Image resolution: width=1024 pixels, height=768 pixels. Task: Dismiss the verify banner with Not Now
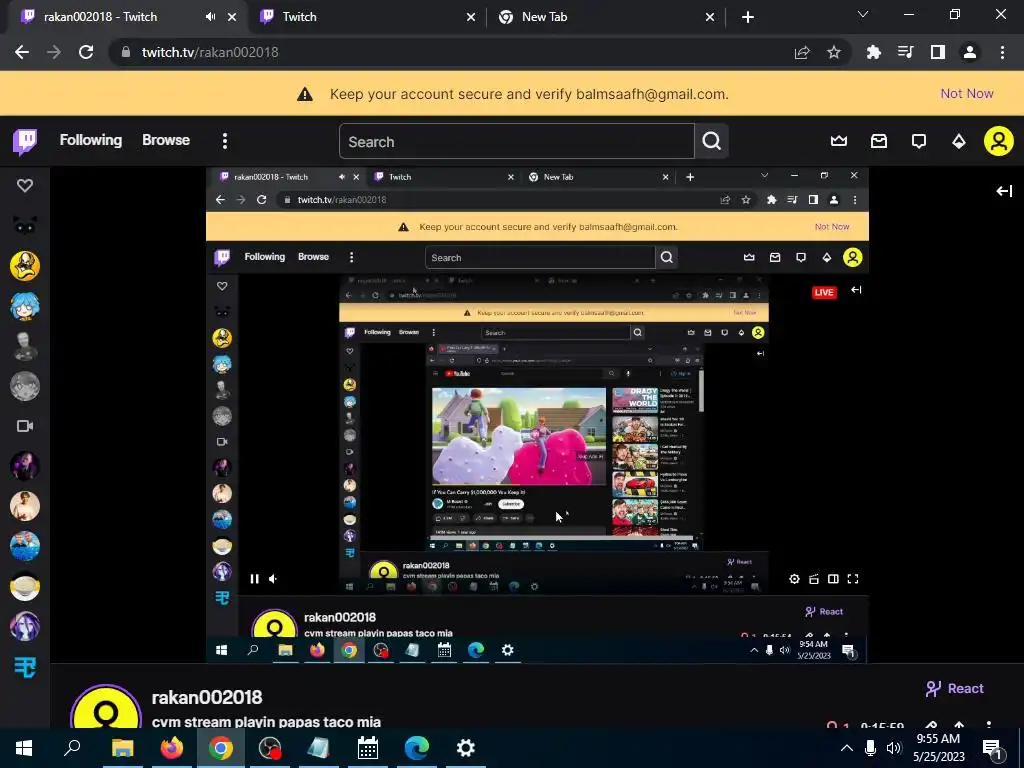967,93
